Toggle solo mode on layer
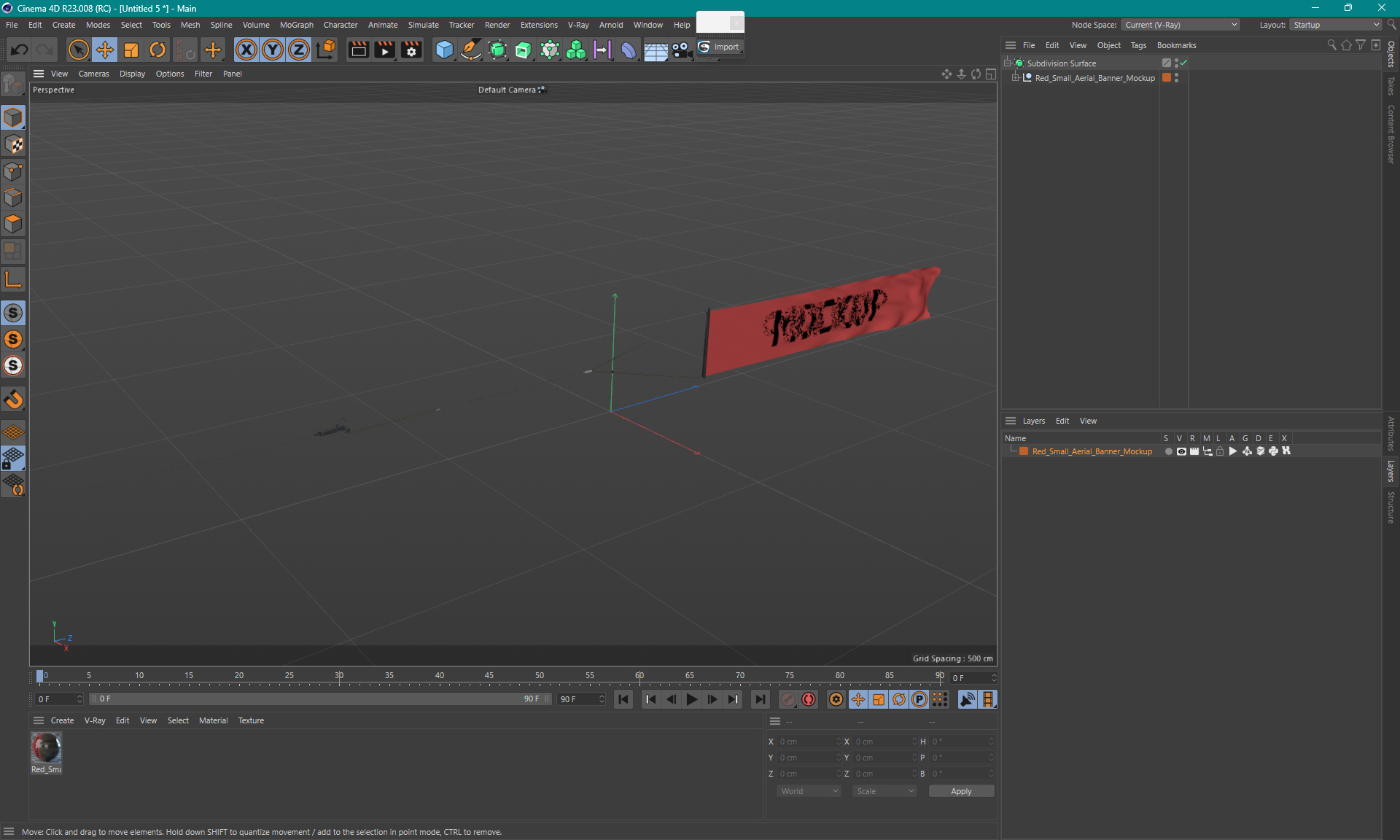 tap(1167, 451)
